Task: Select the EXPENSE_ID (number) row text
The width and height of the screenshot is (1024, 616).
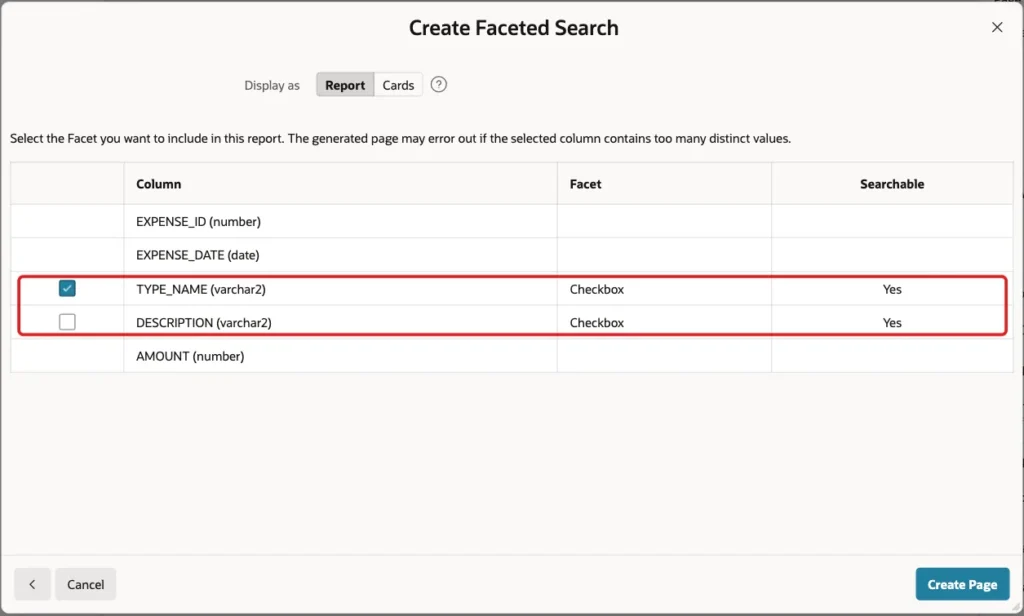Action: (198, 221)
